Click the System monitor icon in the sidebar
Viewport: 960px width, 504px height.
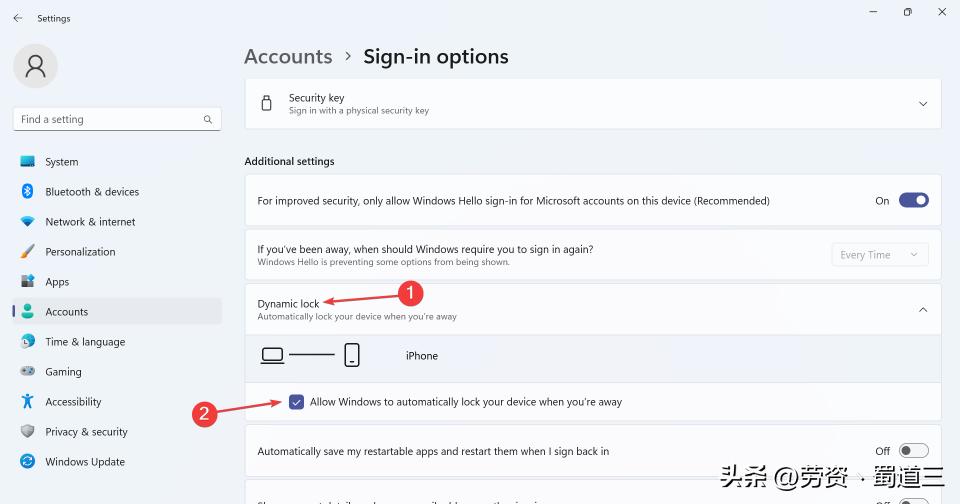(28, 162)
